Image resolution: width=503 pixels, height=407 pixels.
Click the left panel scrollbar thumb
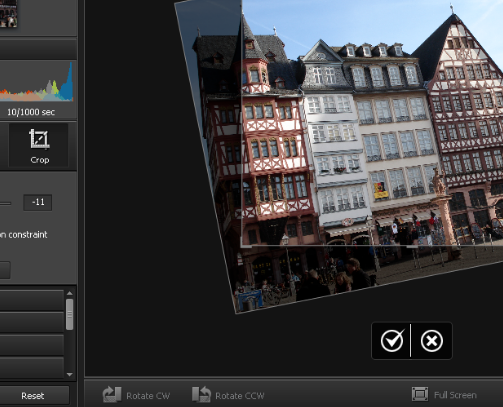[70, 314]
